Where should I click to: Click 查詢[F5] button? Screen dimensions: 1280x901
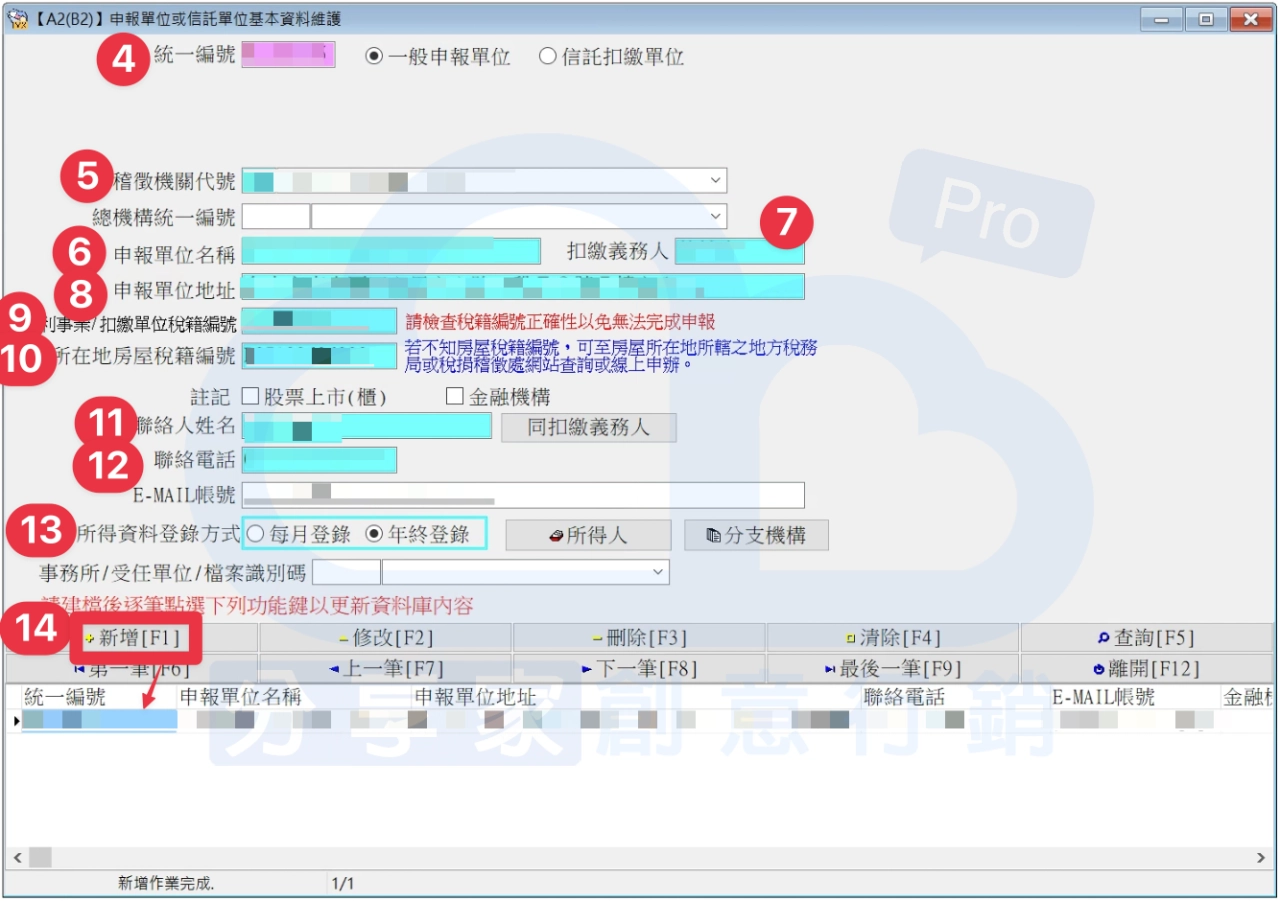[1146, 638]
